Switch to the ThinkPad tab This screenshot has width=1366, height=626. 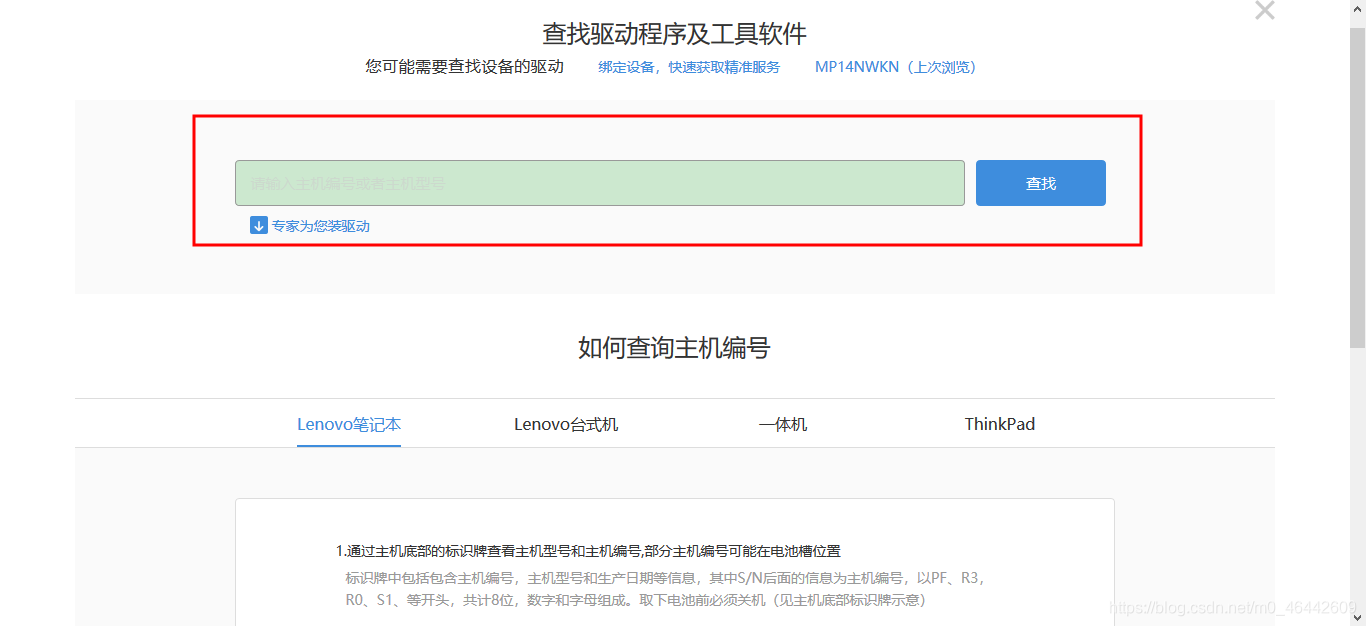click(1000, 424)
